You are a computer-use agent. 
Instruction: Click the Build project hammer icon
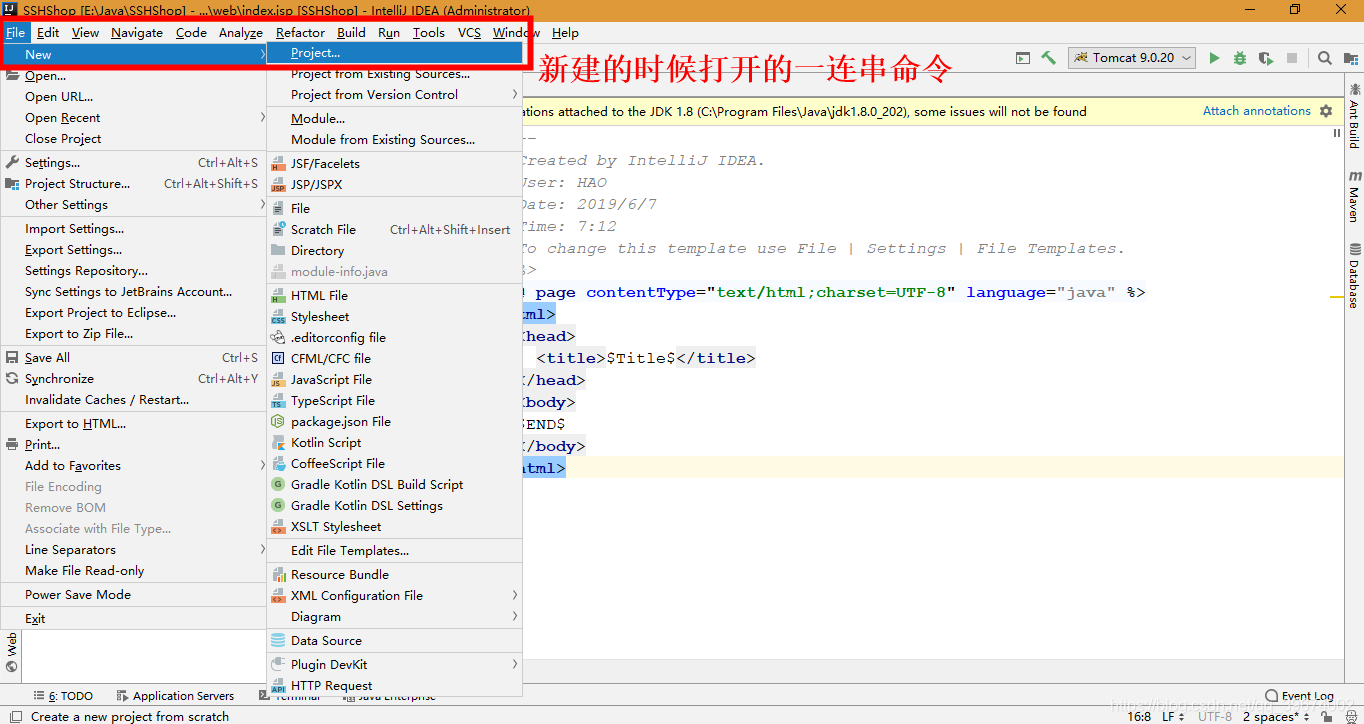click(1048, 57)
